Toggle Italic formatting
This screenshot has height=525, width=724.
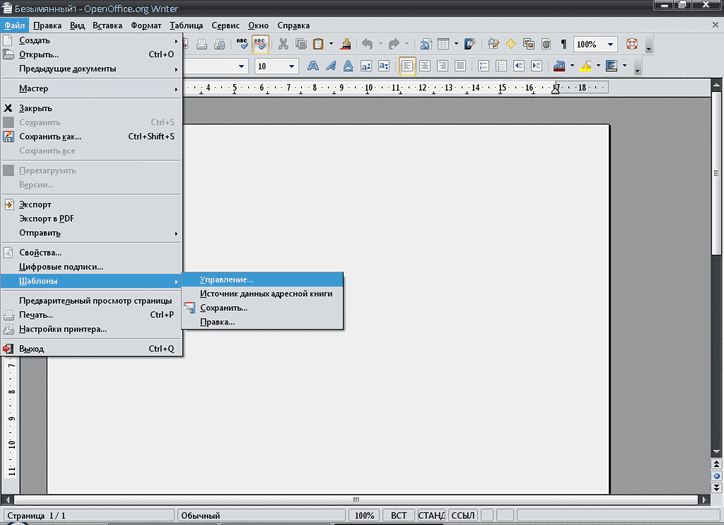[331, 66]
